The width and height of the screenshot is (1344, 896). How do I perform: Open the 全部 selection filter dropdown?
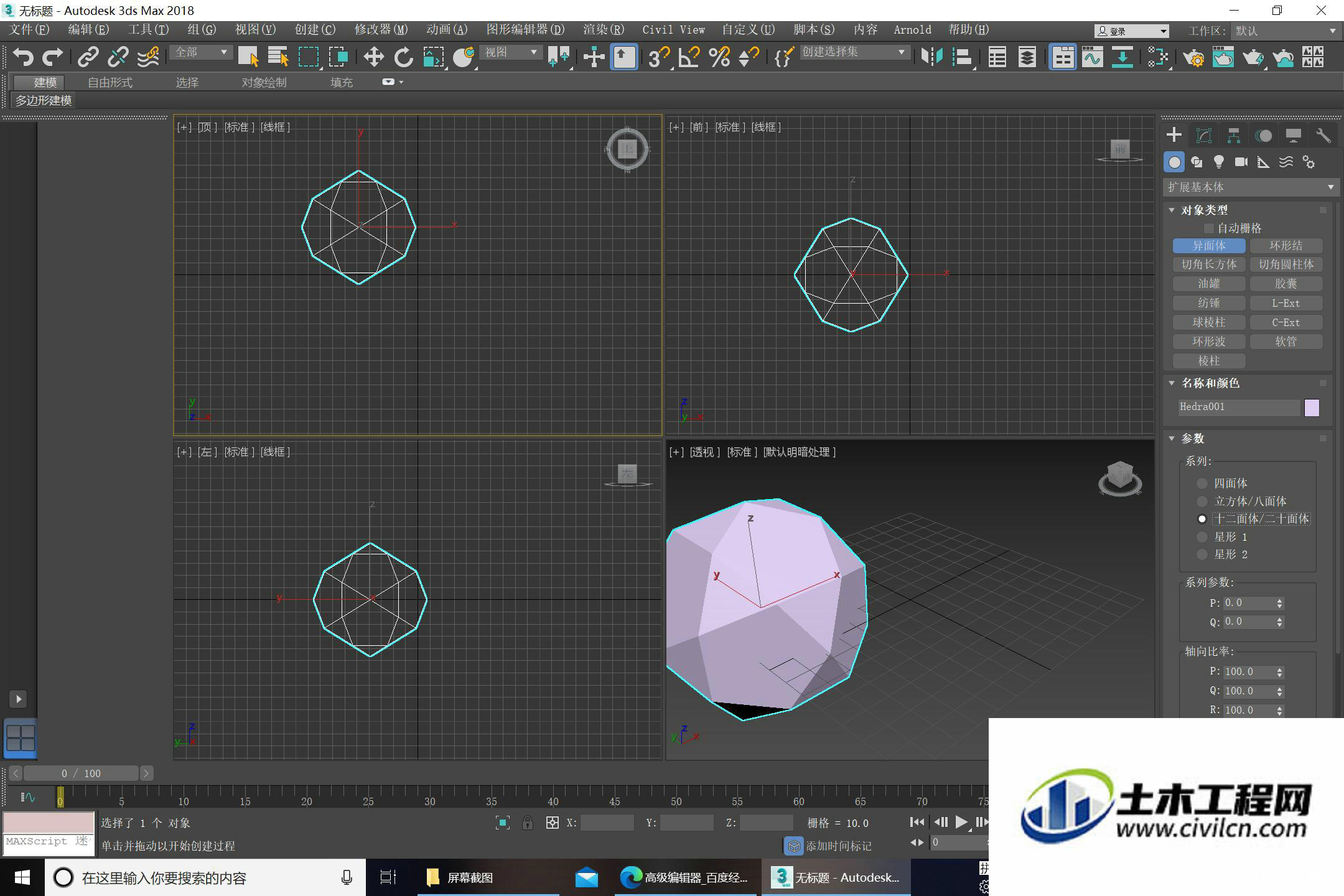(x=200, y=52)
